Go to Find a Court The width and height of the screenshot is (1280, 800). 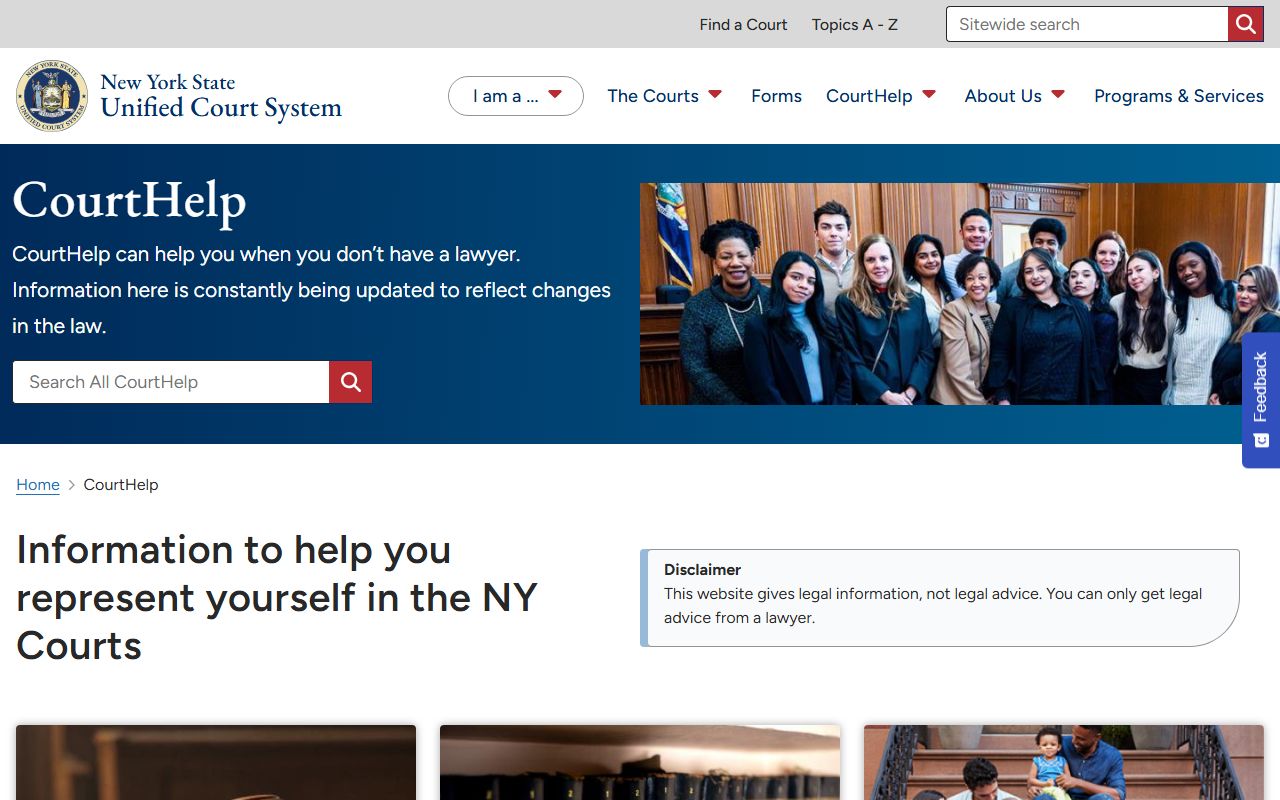tap(743, 24)
